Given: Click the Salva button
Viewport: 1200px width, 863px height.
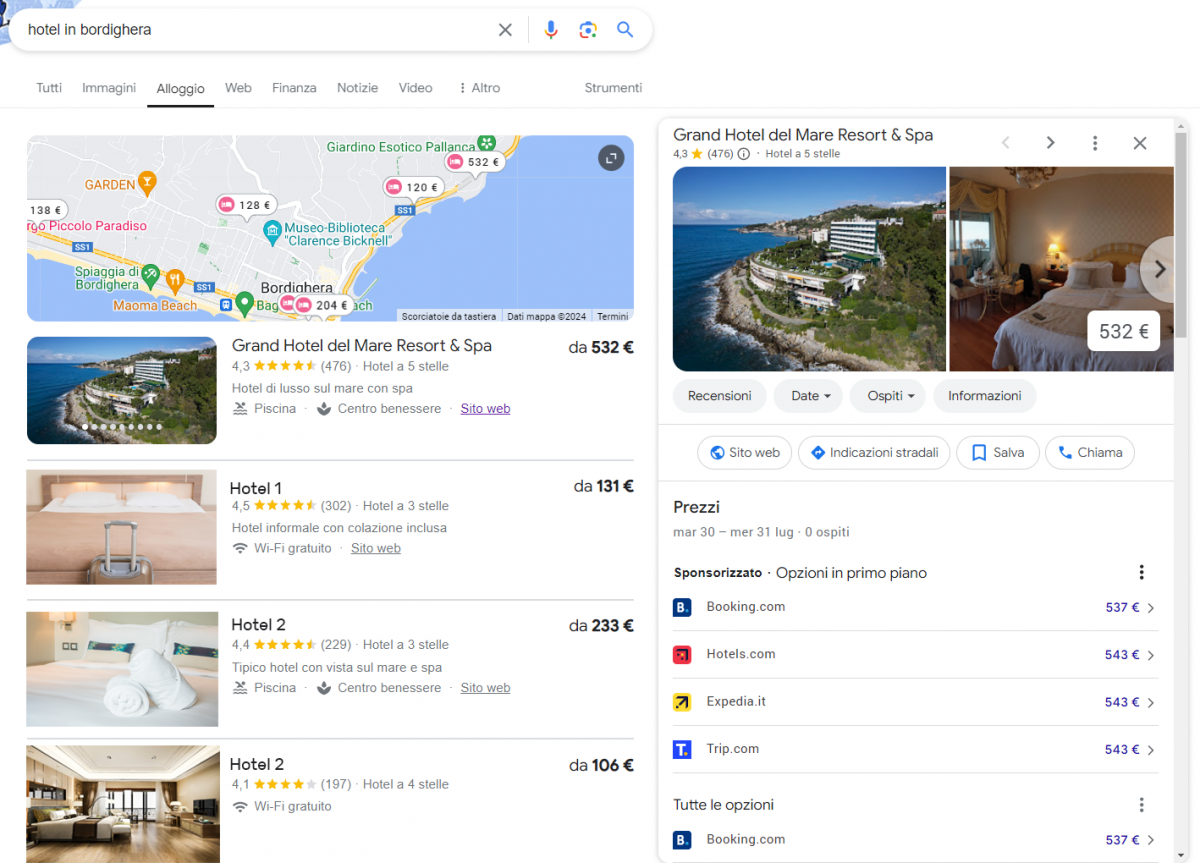Looking at the screenshot, I should coord(997,453).
